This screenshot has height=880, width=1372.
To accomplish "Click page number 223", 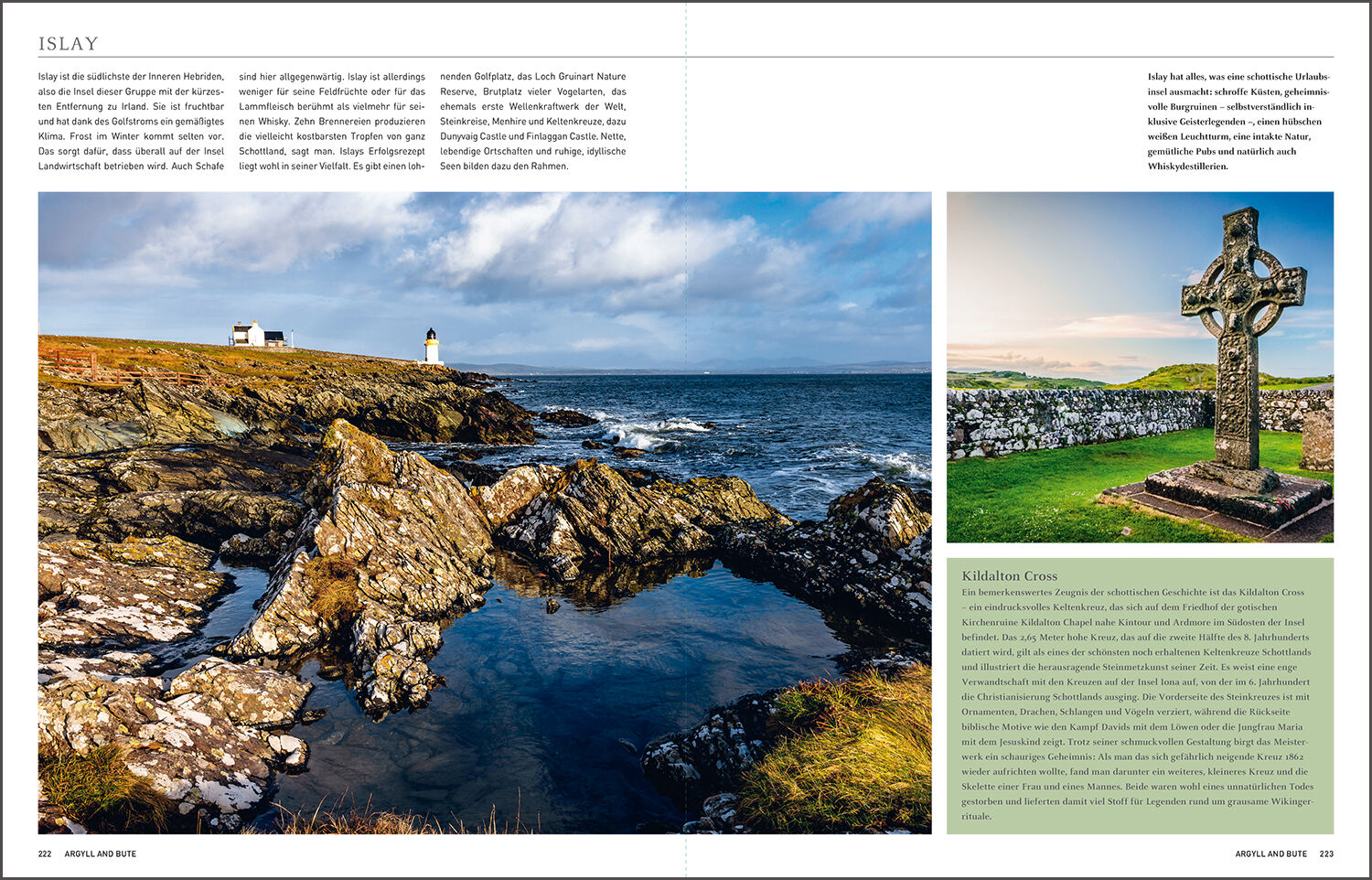I will click(x=1326, y=853).
